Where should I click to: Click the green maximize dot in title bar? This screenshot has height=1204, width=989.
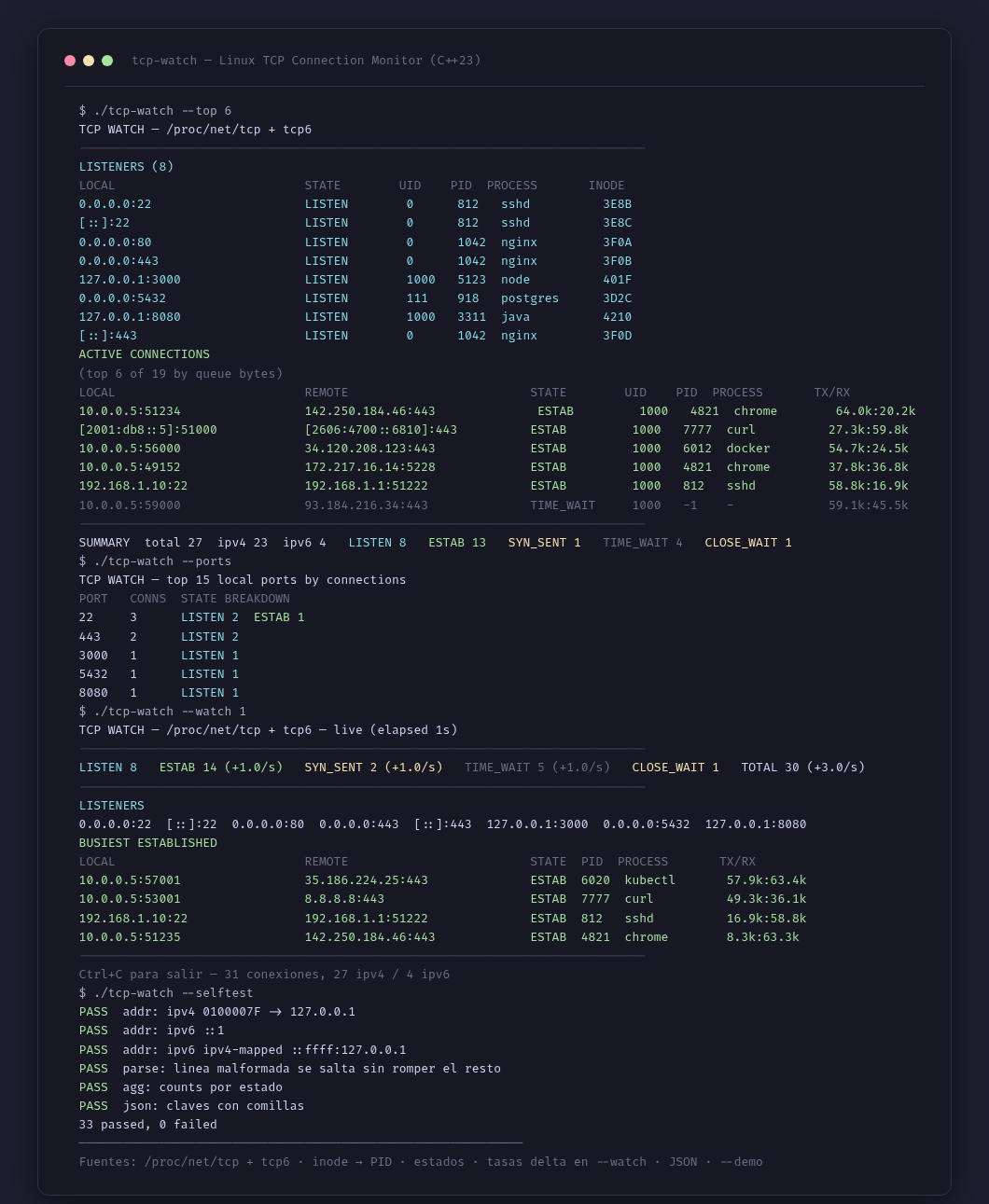pos(107,61)
